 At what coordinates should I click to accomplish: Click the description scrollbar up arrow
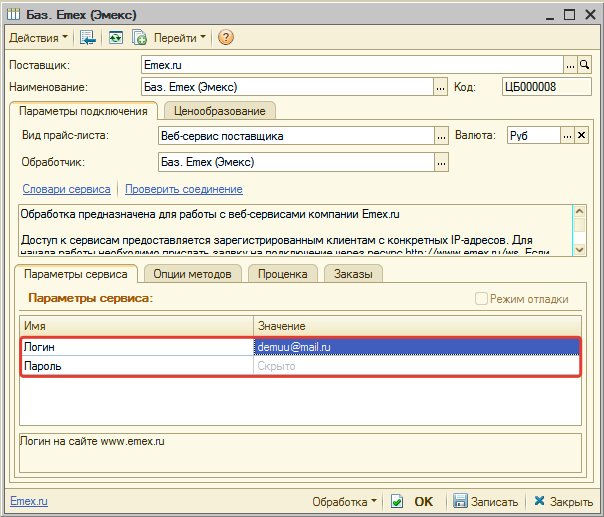click(x=579, y=211)
